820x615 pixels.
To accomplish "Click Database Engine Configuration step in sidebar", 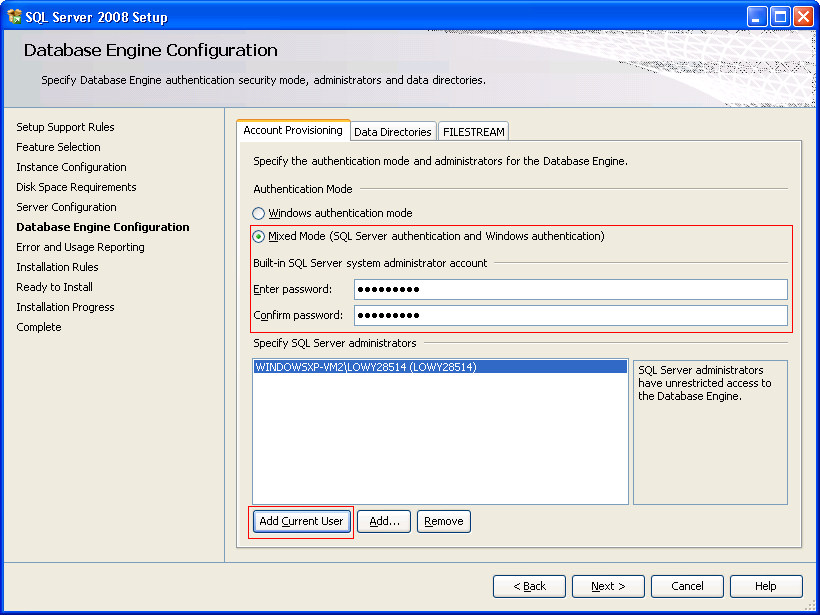I will 103,227.
